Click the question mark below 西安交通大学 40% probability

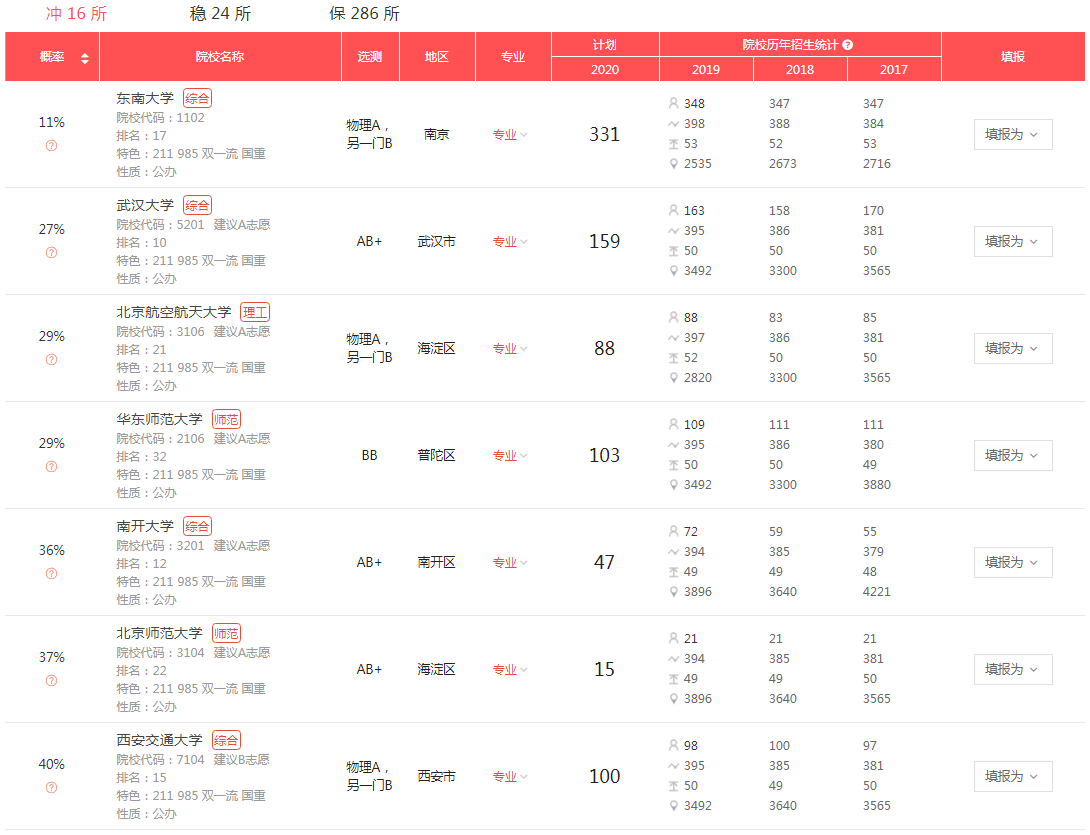tap(50, 787)
